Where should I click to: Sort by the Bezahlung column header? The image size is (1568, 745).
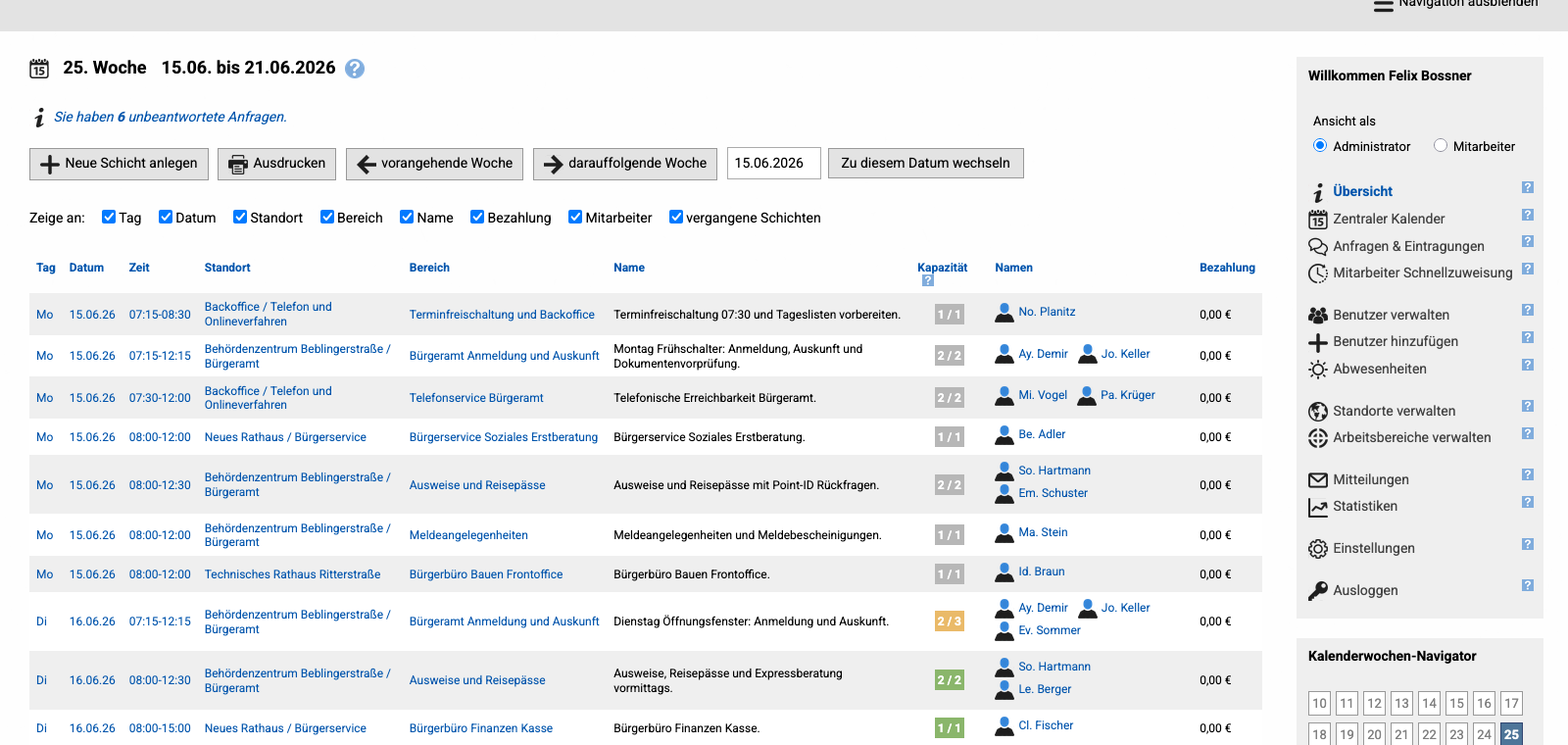(x=1227, y=268)
